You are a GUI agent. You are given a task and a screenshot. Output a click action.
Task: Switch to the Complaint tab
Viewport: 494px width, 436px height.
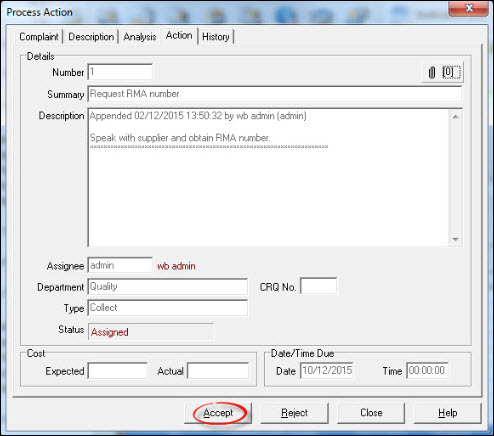(x=39, y=37)
